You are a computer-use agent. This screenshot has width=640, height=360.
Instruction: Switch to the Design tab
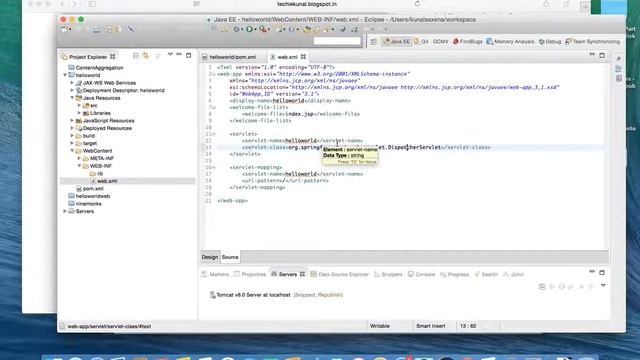pos(210,257)
